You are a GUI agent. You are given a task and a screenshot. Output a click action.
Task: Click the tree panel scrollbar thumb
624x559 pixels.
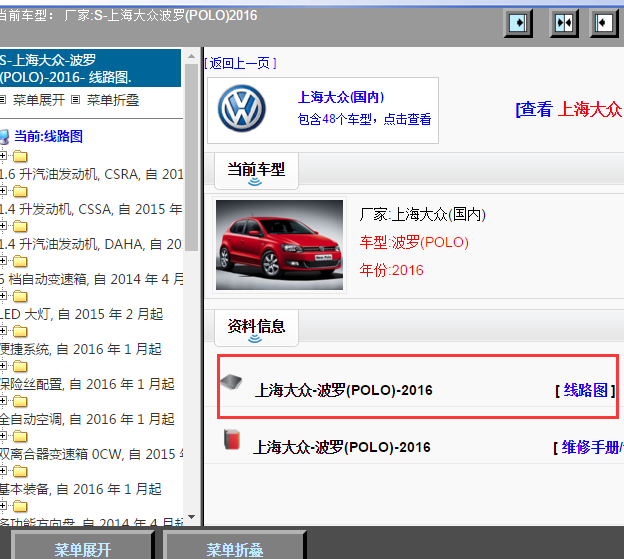[x=191, y=157]
